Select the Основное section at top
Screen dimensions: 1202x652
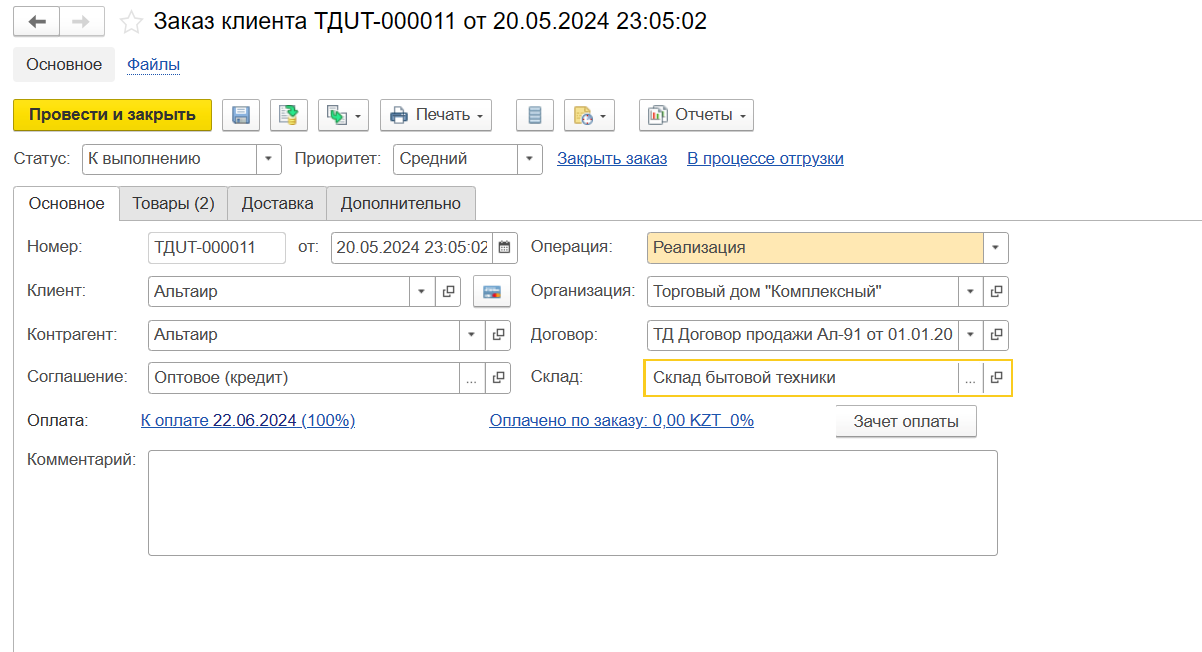pyautogui.click(x=64, y=64)
